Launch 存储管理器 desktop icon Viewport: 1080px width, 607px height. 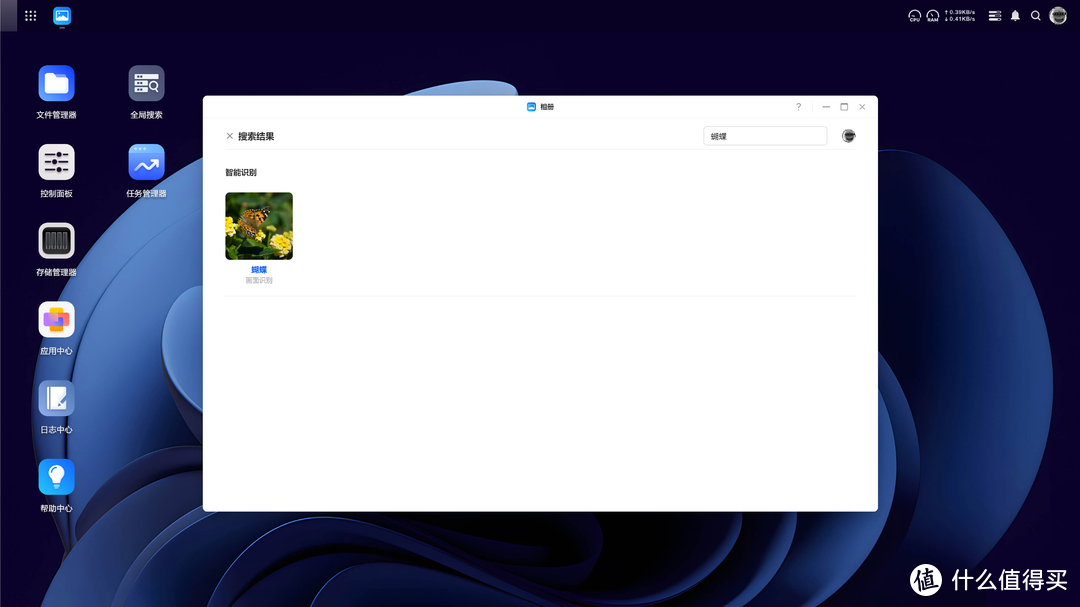[x=56, y=240]
